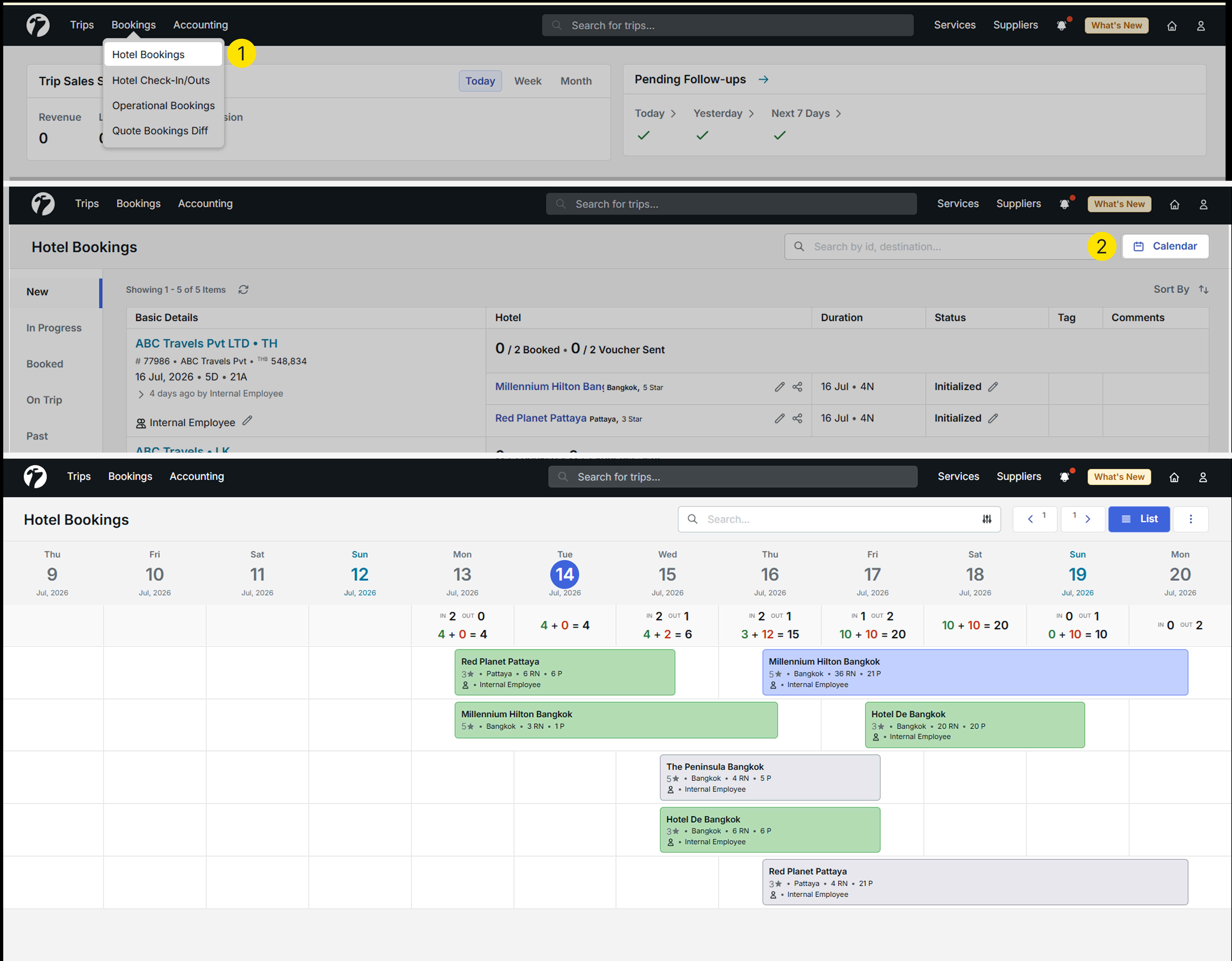Open the Past tab in Hotel Bookings sidebar
Viewport: 1232px width, 961px height.
[37, 436]
